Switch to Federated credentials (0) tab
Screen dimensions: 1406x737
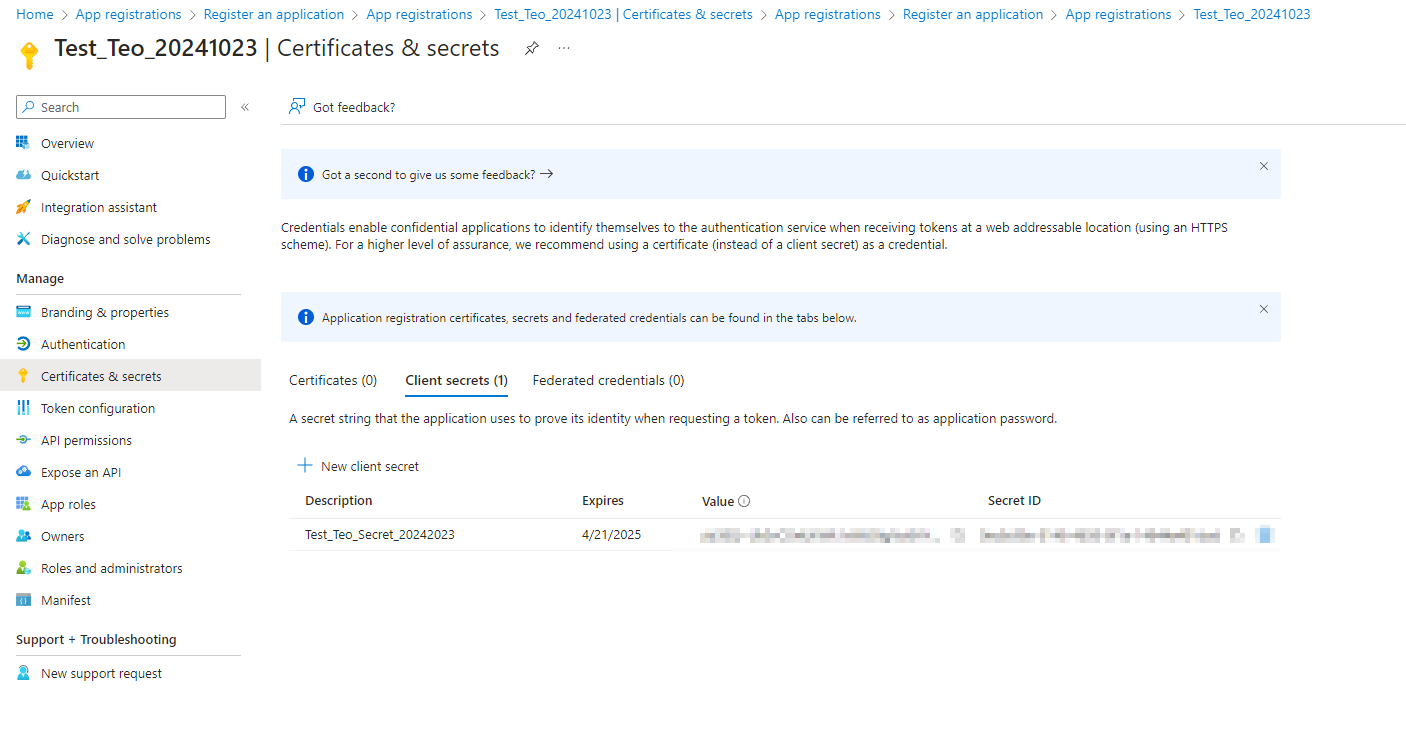(x=608, y=380)
